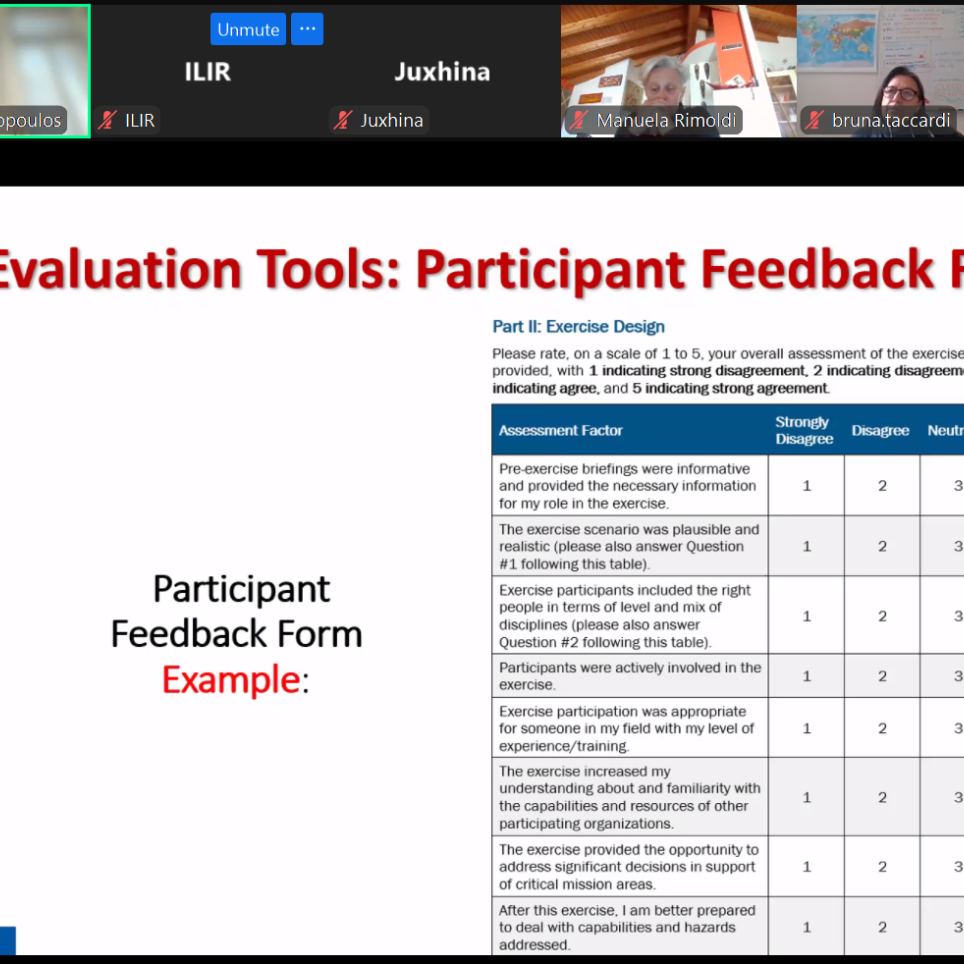964x964 pixels.
Task: Select the highlighted speaker's video tile ending in 'opoulos'
Action: point(44,71)
